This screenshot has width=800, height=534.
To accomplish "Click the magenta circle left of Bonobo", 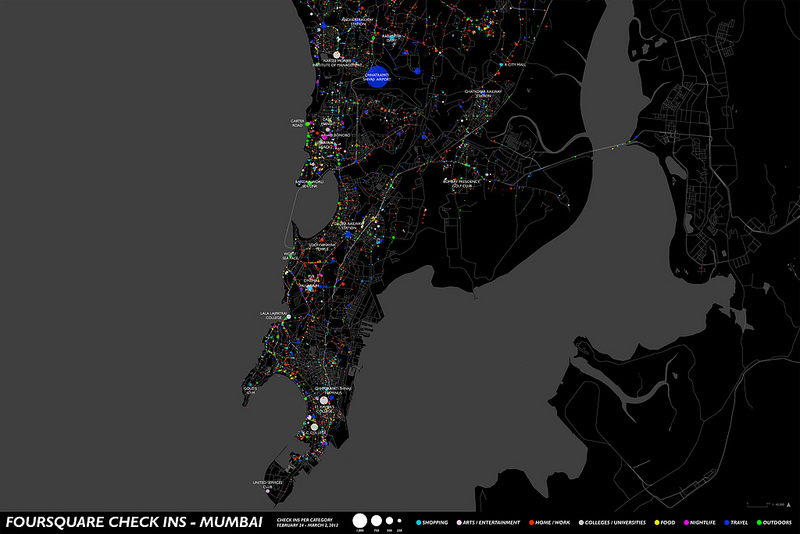I will tap(324, 137).
